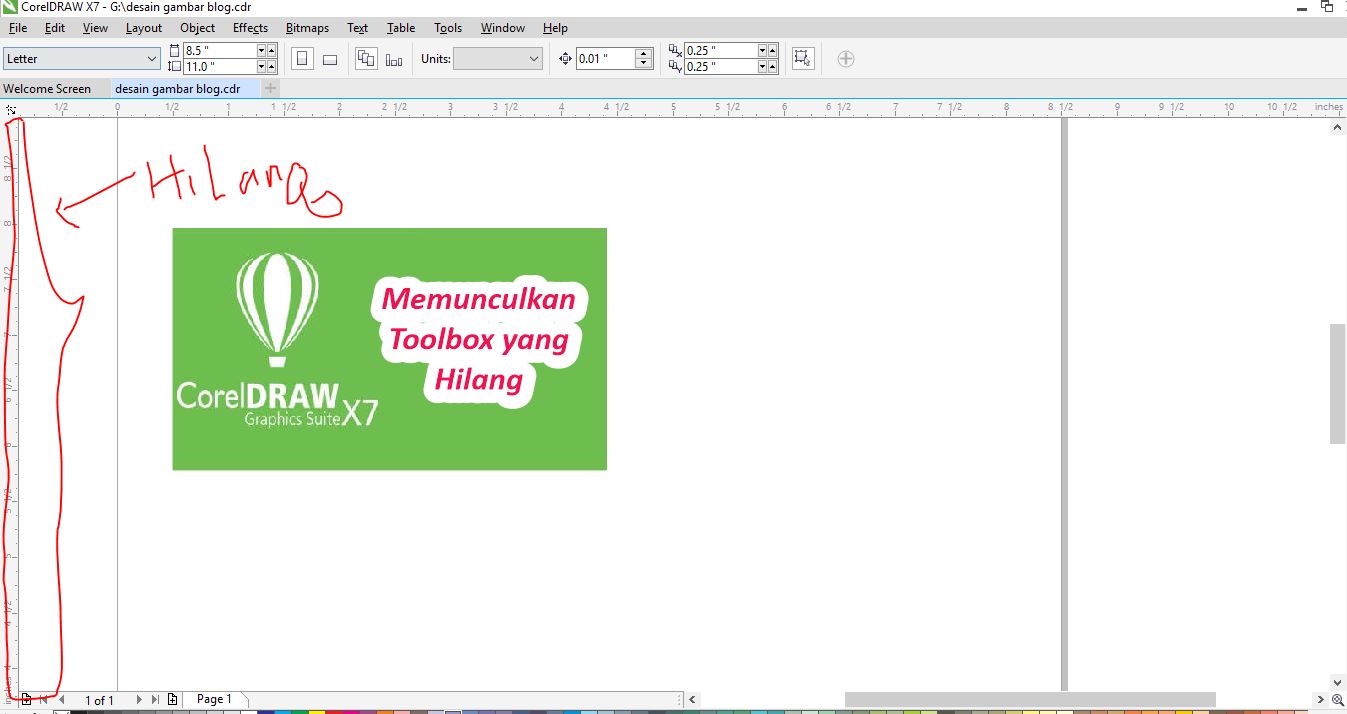1347x714 pixels.
Task: Open the Help menu
Action: pyautogui.click(x=555, y=28)
